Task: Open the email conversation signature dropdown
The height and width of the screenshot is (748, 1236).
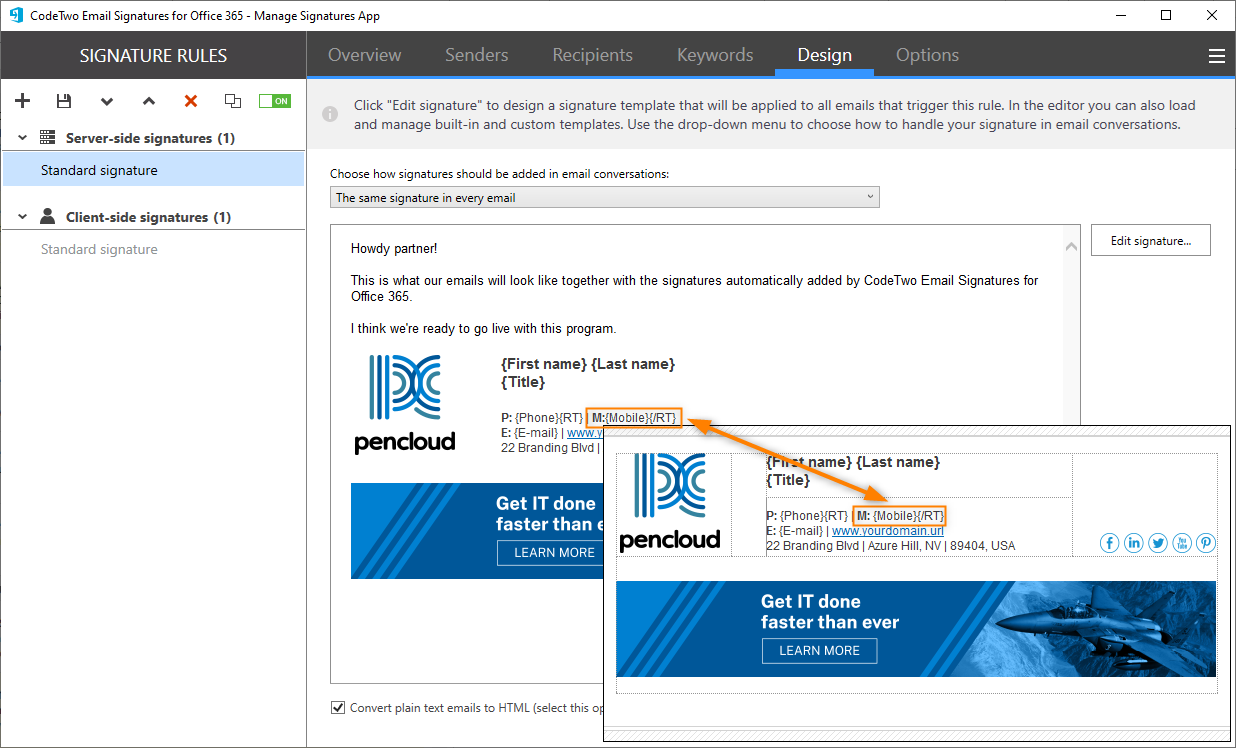Action: tap(868, 196)
